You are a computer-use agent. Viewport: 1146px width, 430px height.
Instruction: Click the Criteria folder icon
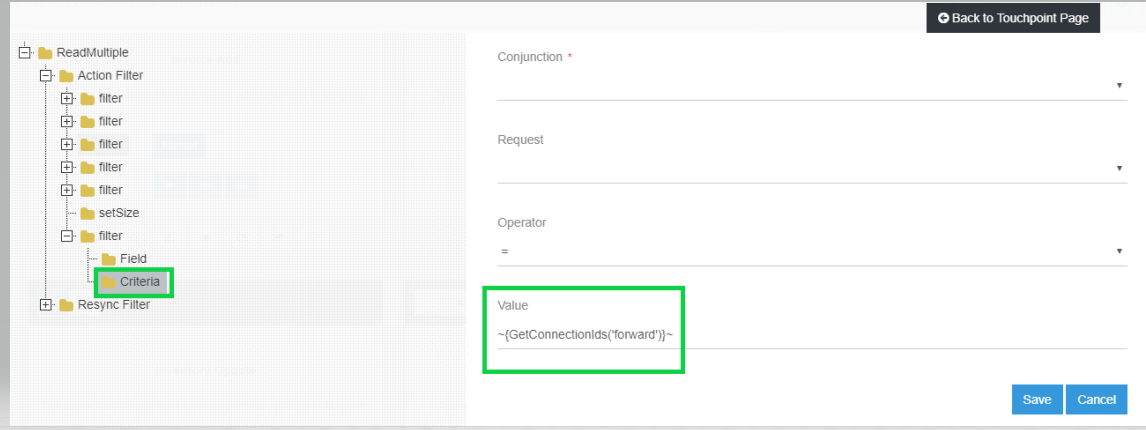point(108,282)
